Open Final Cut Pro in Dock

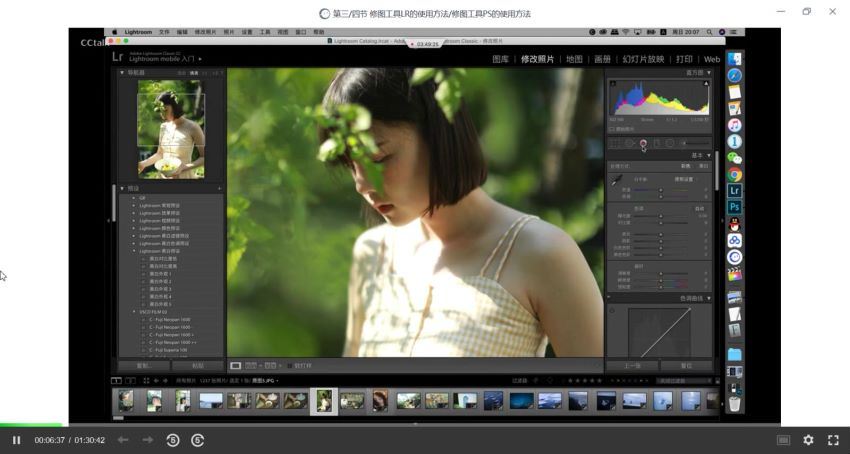735,274
